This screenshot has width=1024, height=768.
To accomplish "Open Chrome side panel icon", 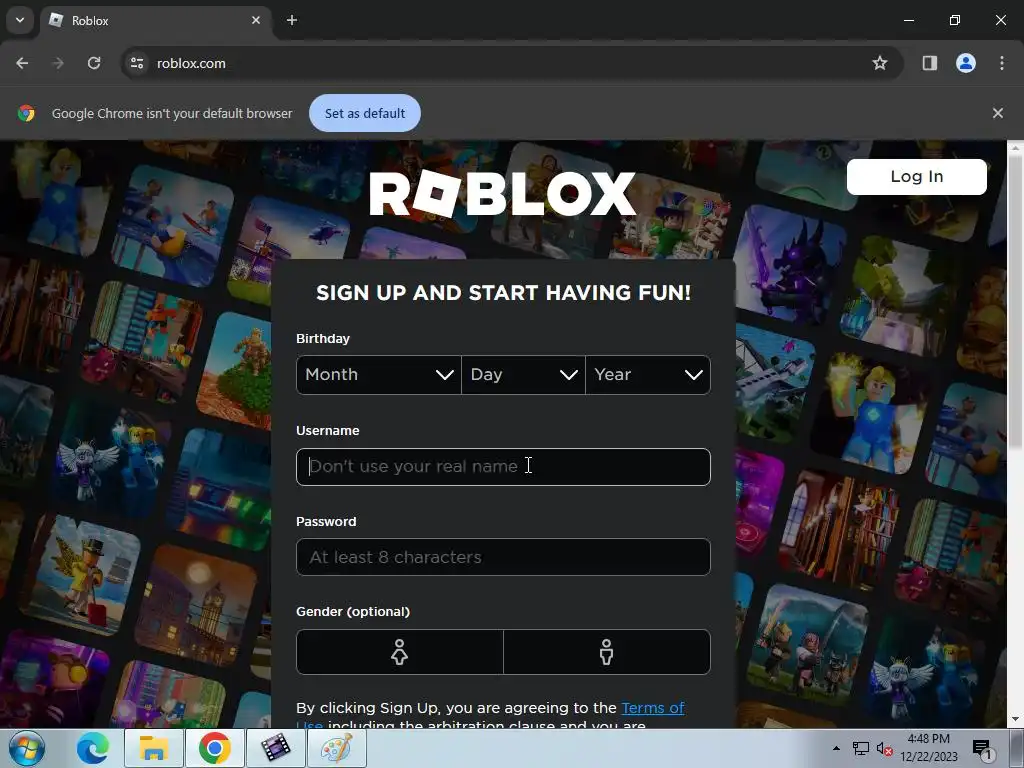I will (929, 63).
